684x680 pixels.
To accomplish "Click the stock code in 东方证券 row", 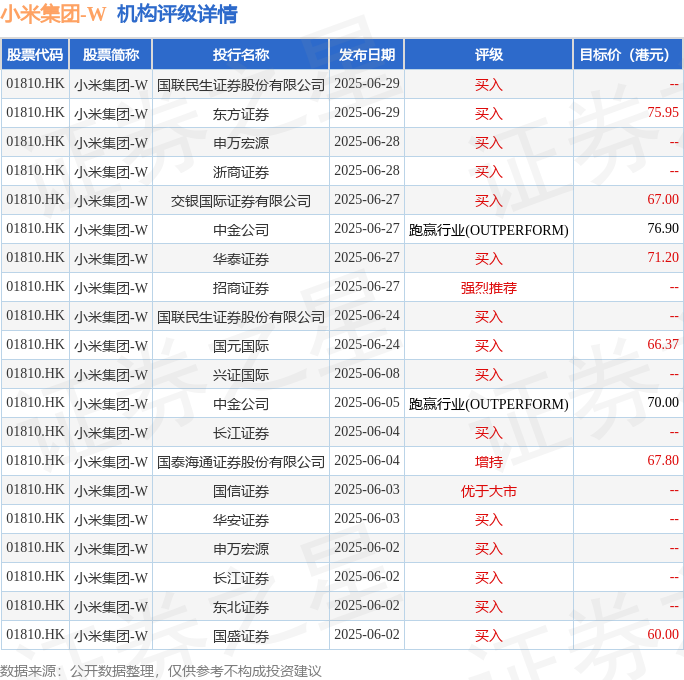I will (35, 113).
